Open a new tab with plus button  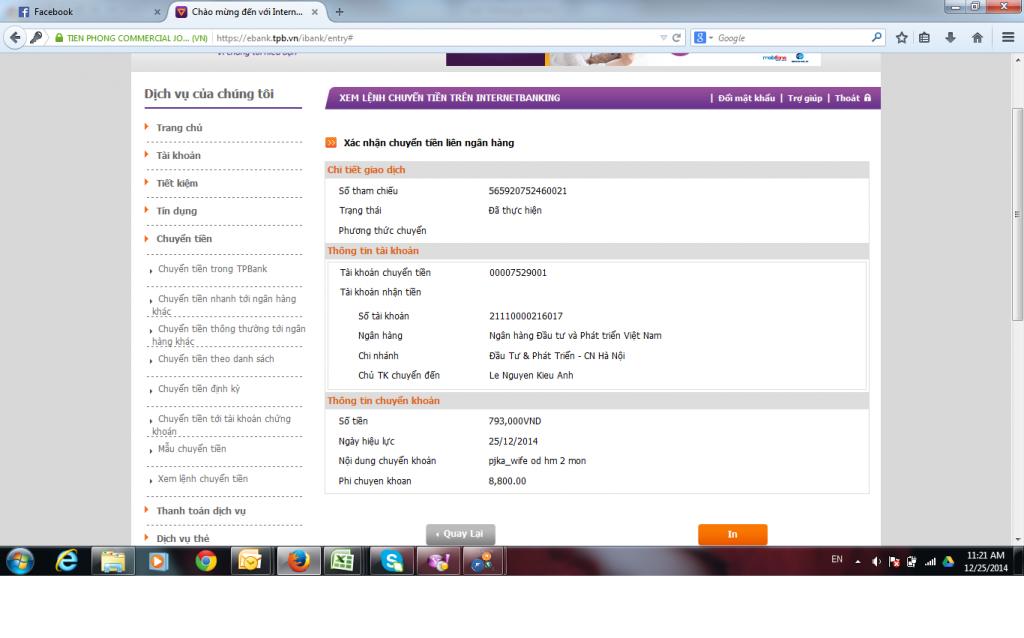coord(339,12)
